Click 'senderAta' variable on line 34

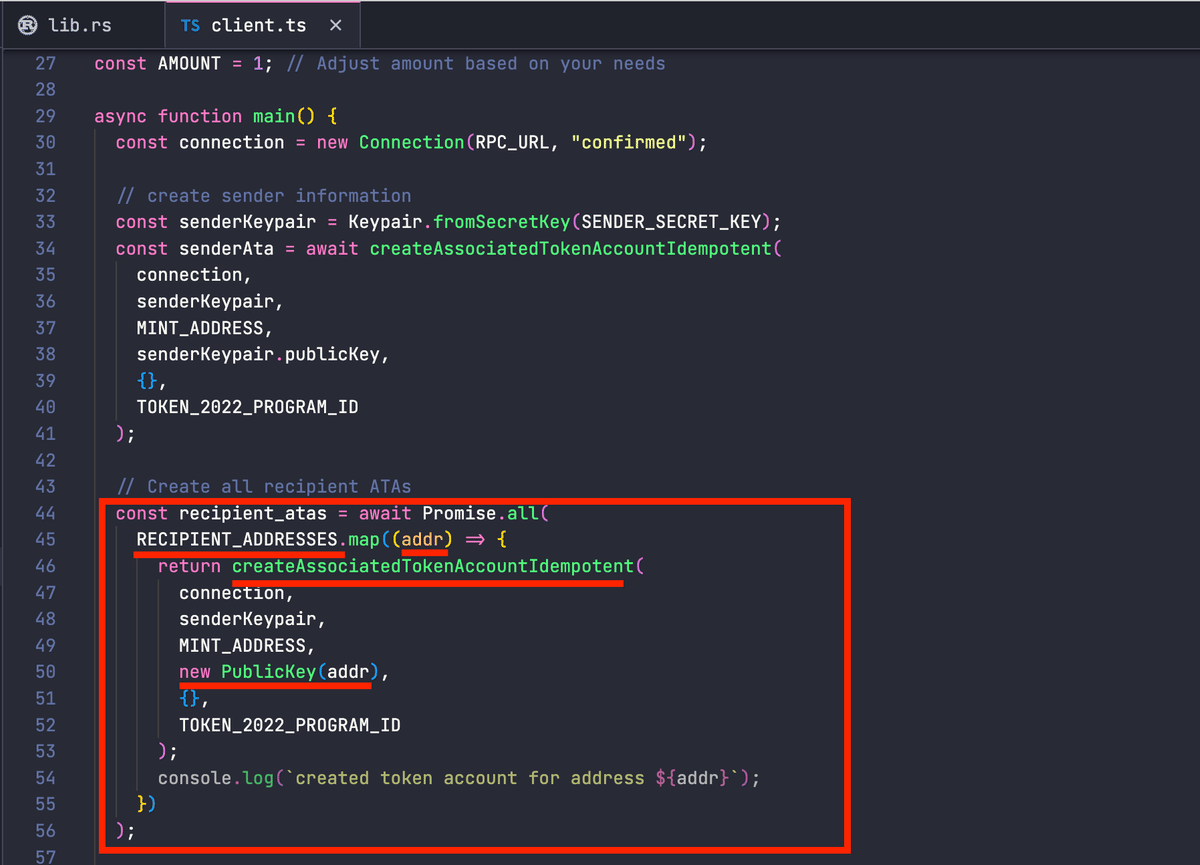[226, 248]
